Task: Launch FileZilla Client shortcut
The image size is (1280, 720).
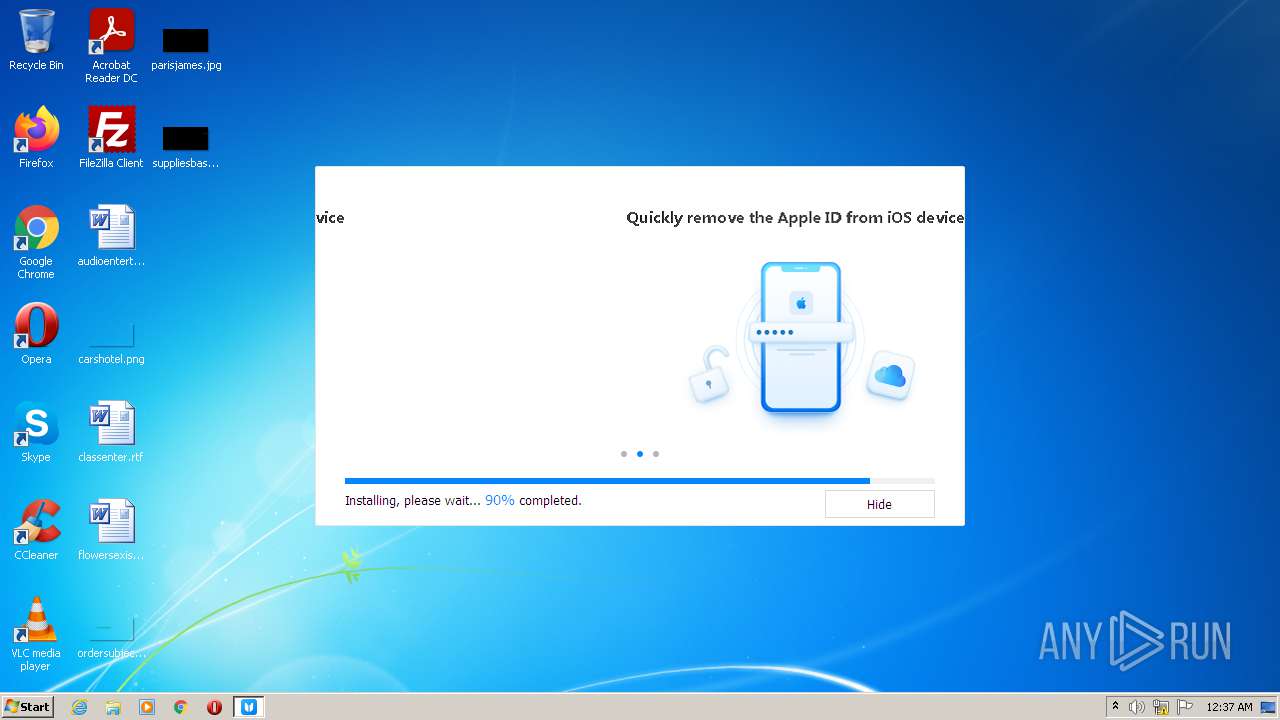Action: coord(111,138)
